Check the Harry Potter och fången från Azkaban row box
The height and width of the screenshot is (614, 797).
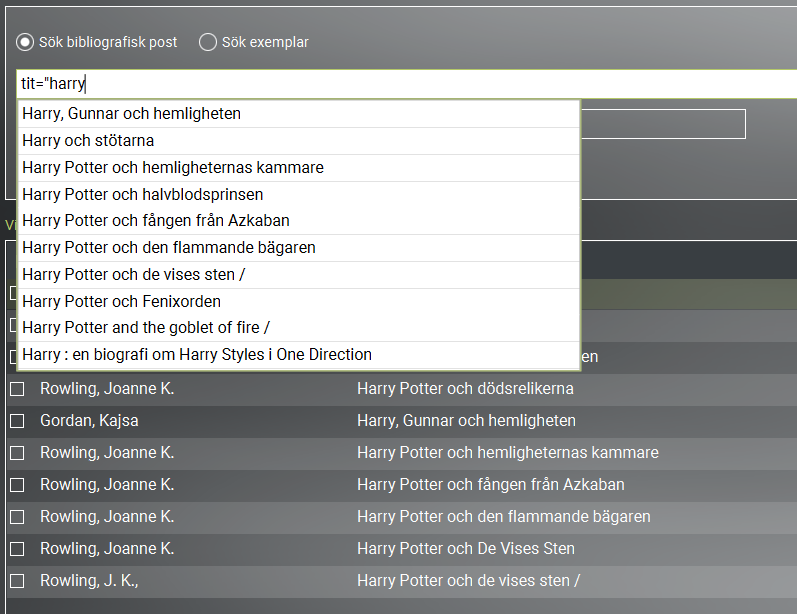click(17, 485)
